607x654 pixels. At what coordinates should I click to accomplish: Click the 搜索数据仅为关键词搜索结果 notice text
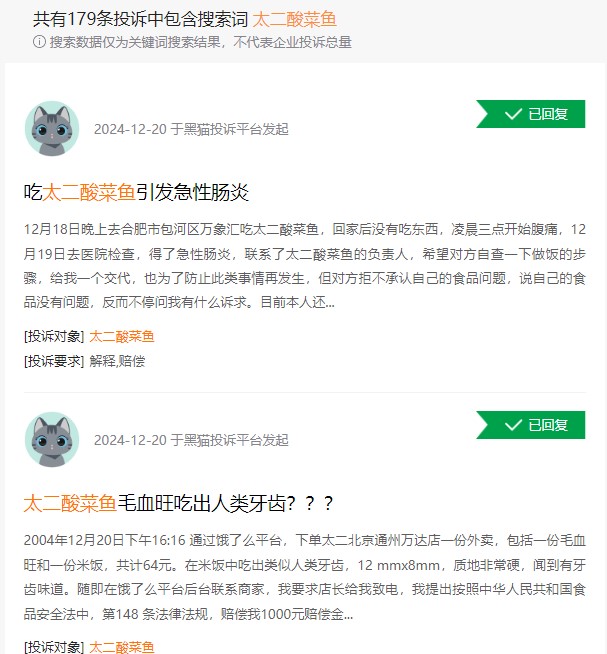(201, 42)
